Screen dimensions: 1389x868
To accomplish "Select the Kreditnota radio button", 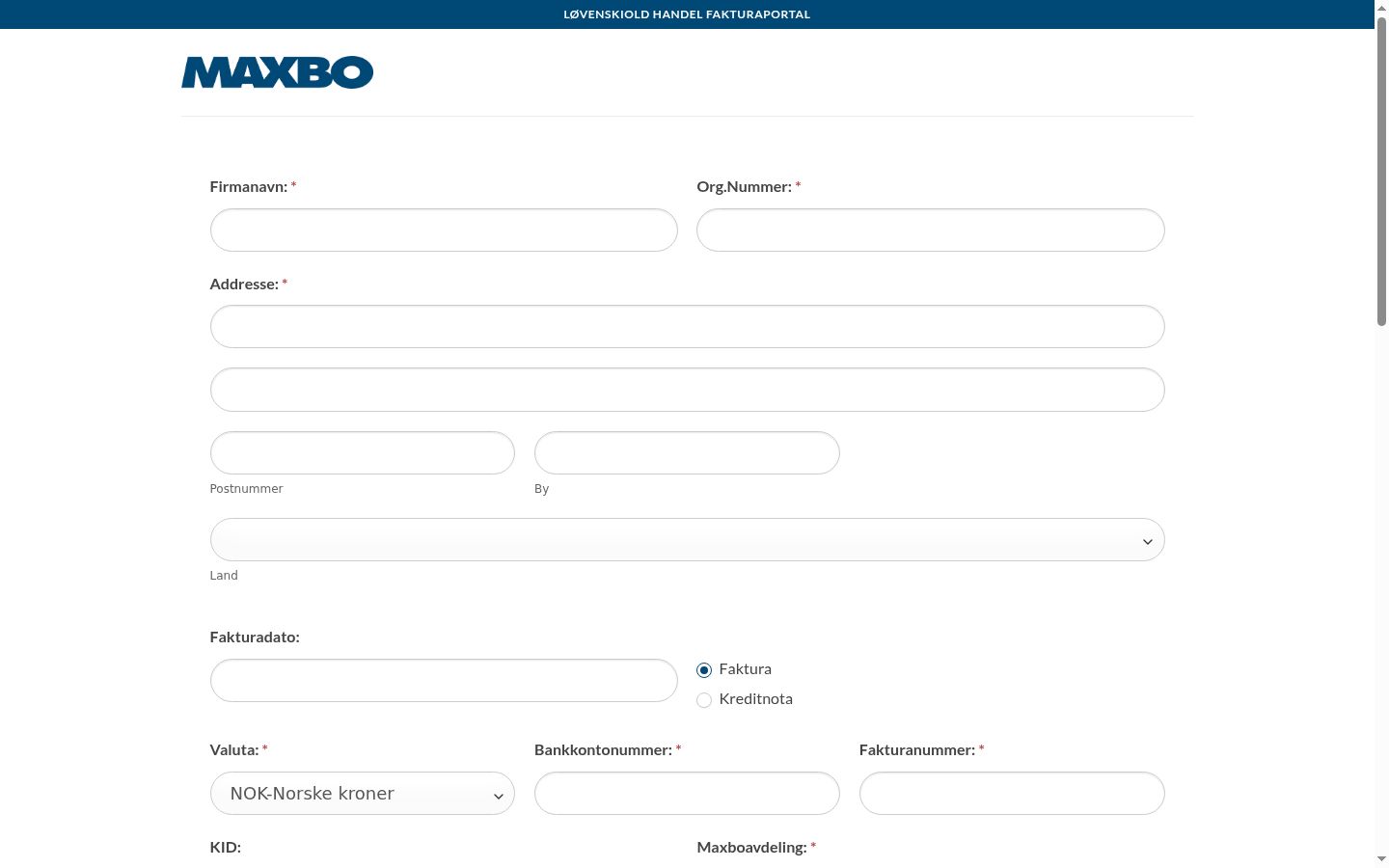I will [x=704, y=700].
